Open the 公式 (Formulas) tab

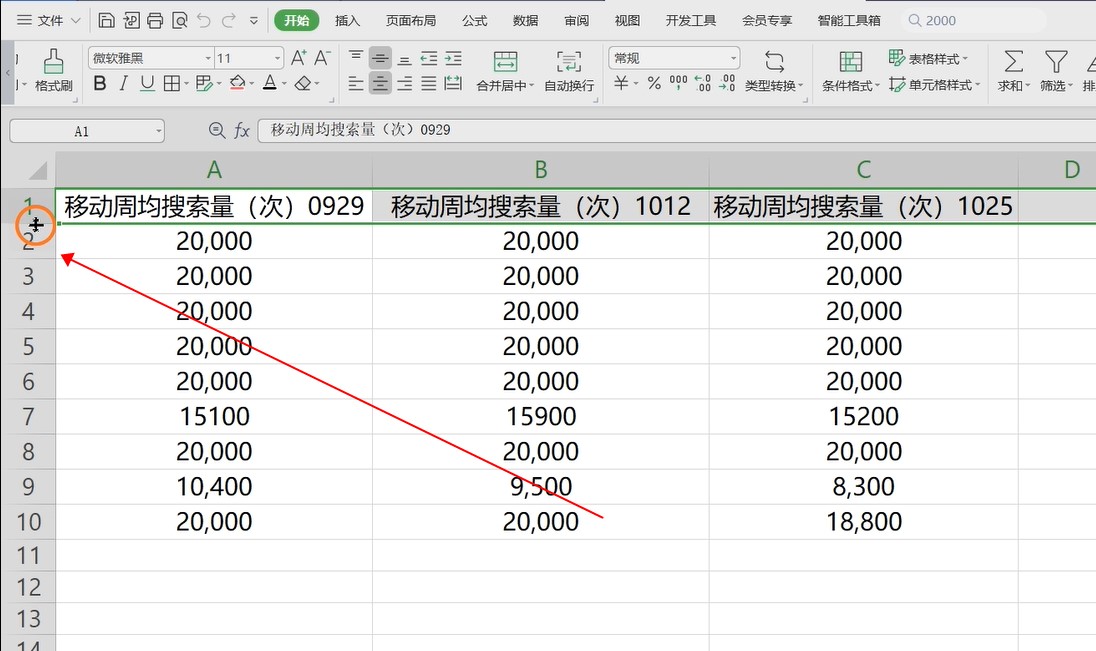point(475,20)
